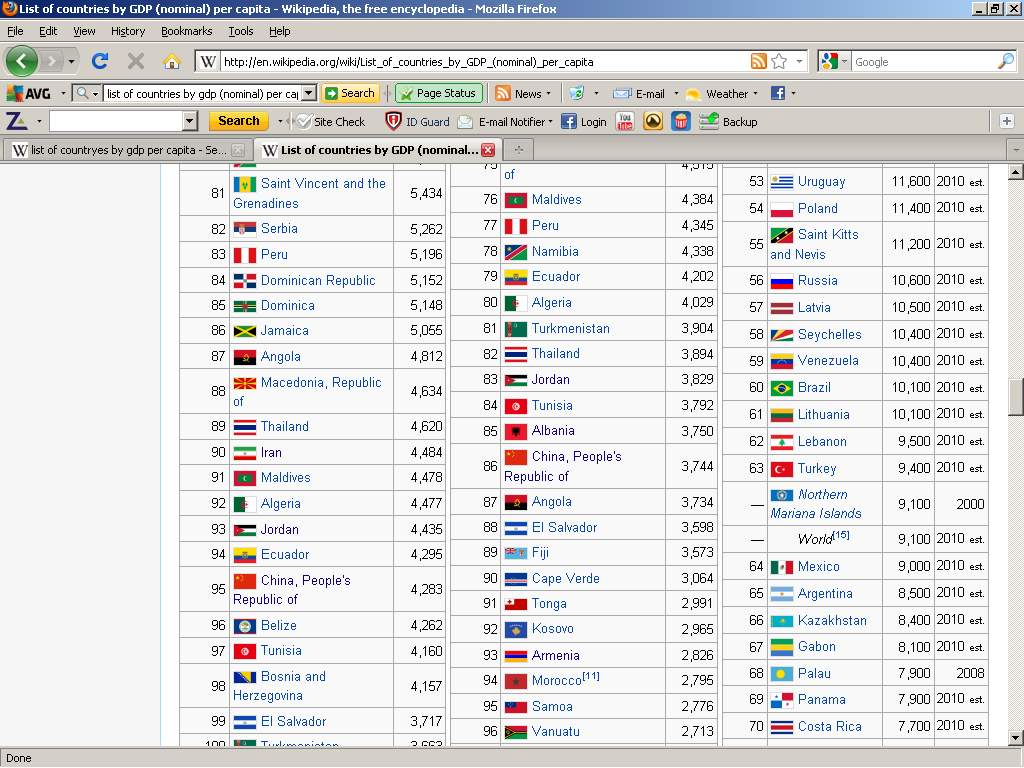Open the Saint Vincent and the Grenadines link

point(322,184)
